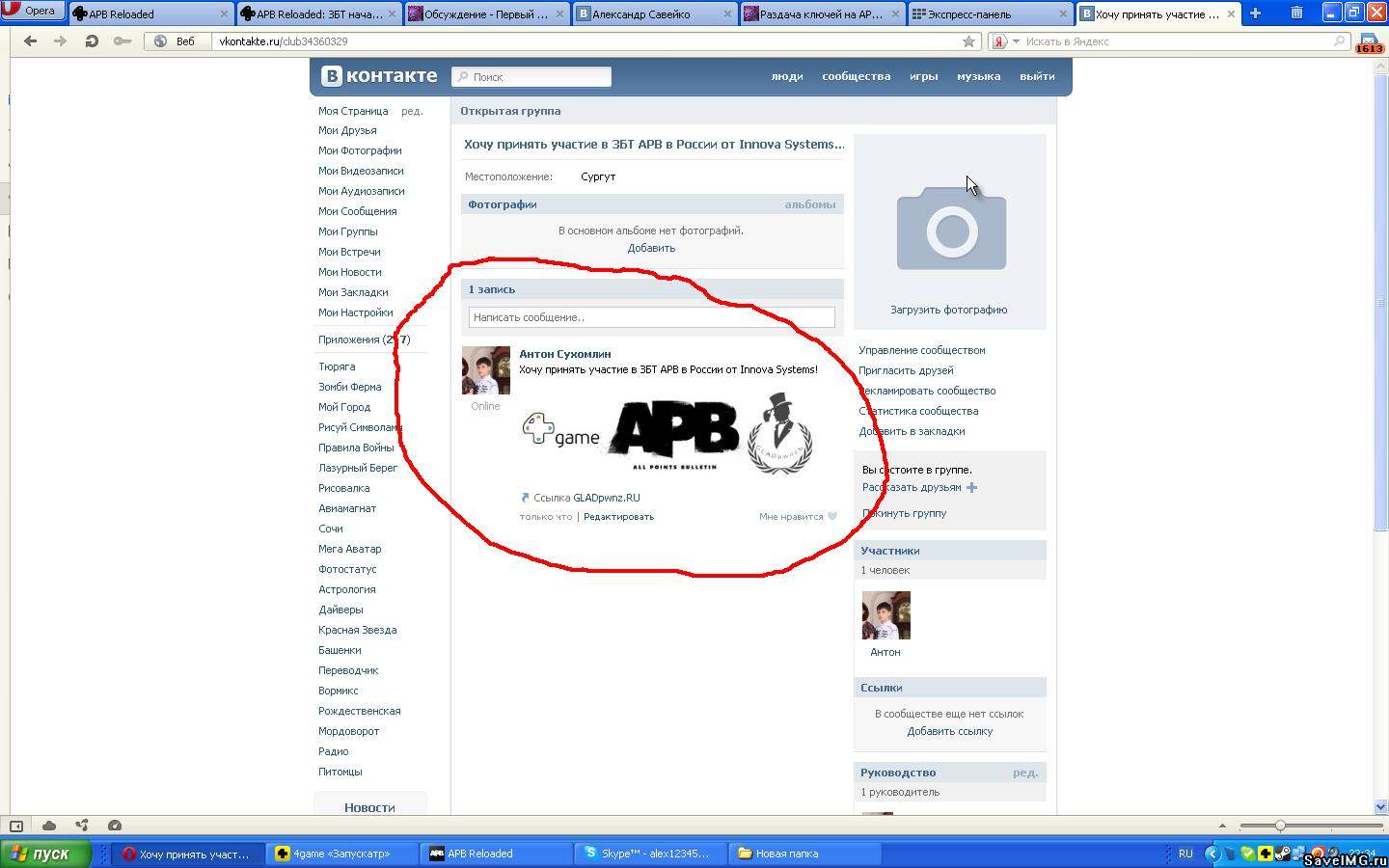Open the password wand key icon
Viewport: 1389px width, 868px height.
point(123,41)
